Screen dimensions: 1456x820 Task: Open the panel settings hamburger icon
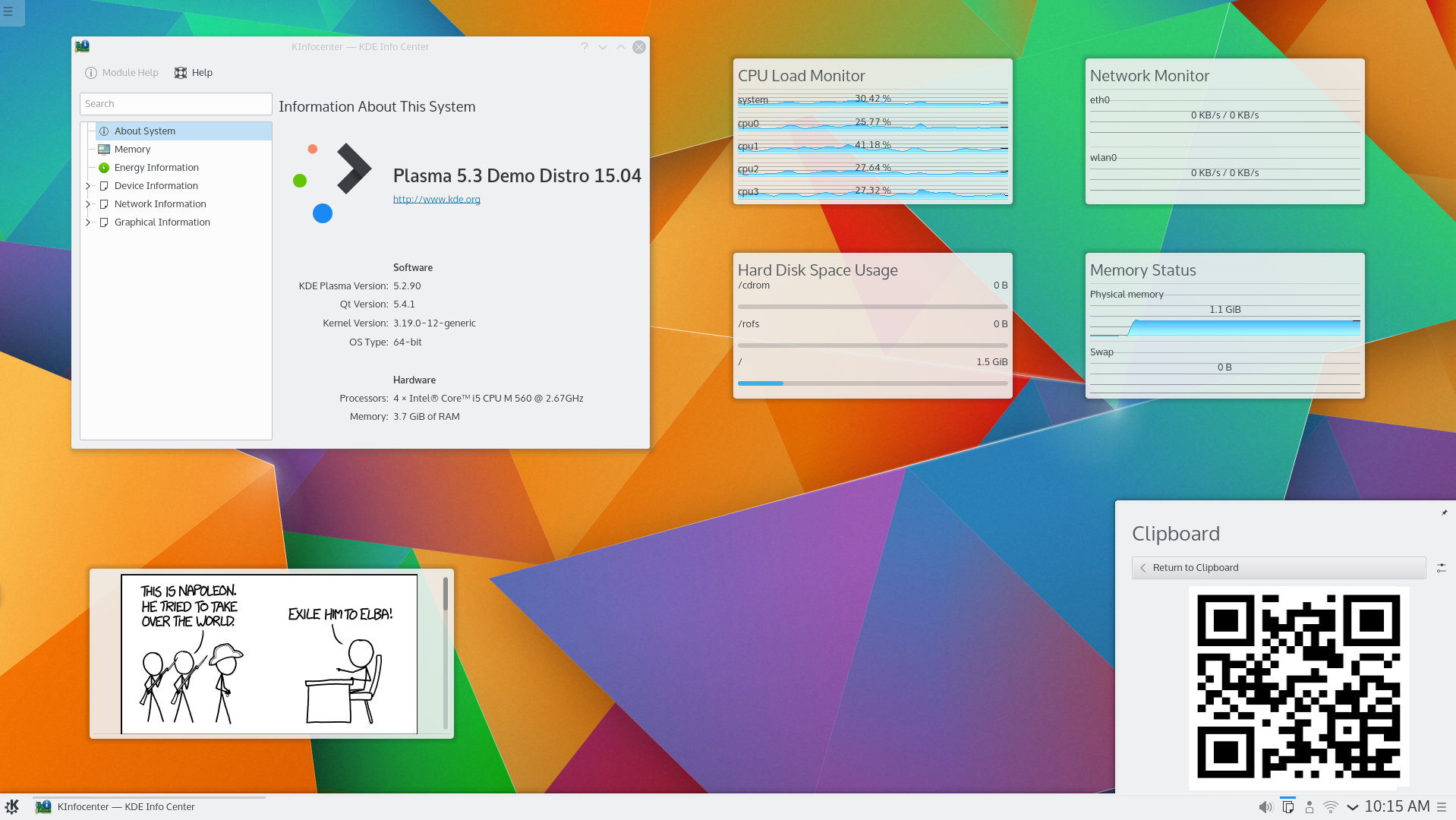[1442, 807]
